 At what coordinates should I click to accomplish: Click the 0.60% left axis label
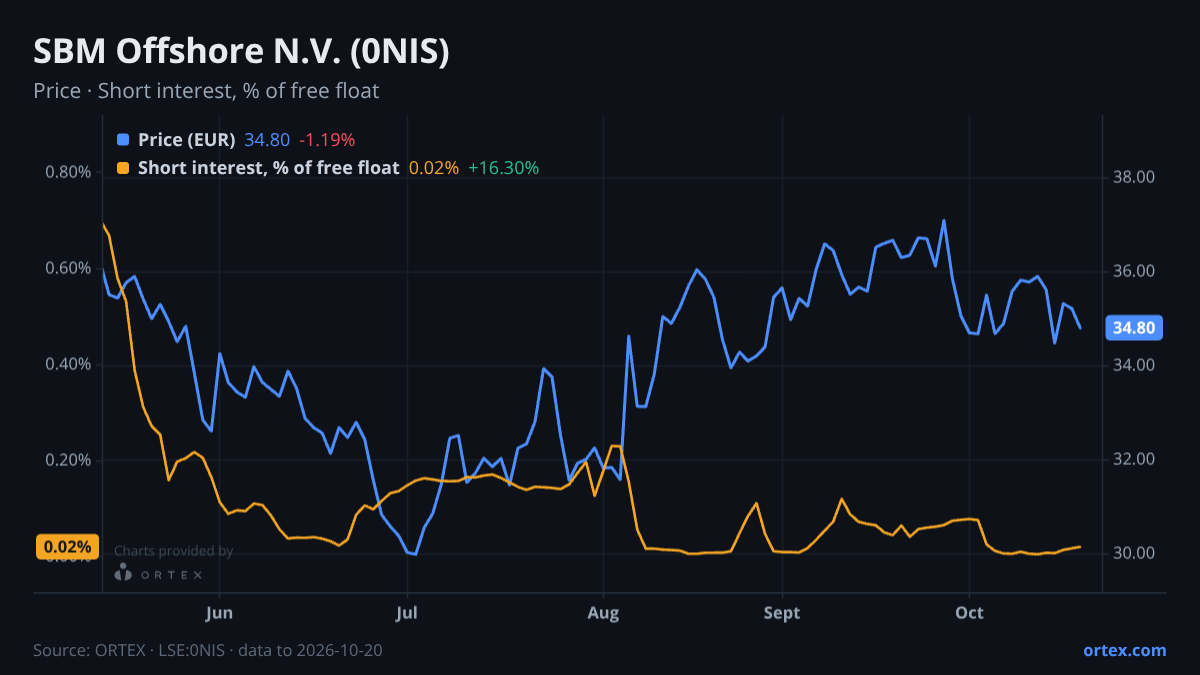coord(68,268)
